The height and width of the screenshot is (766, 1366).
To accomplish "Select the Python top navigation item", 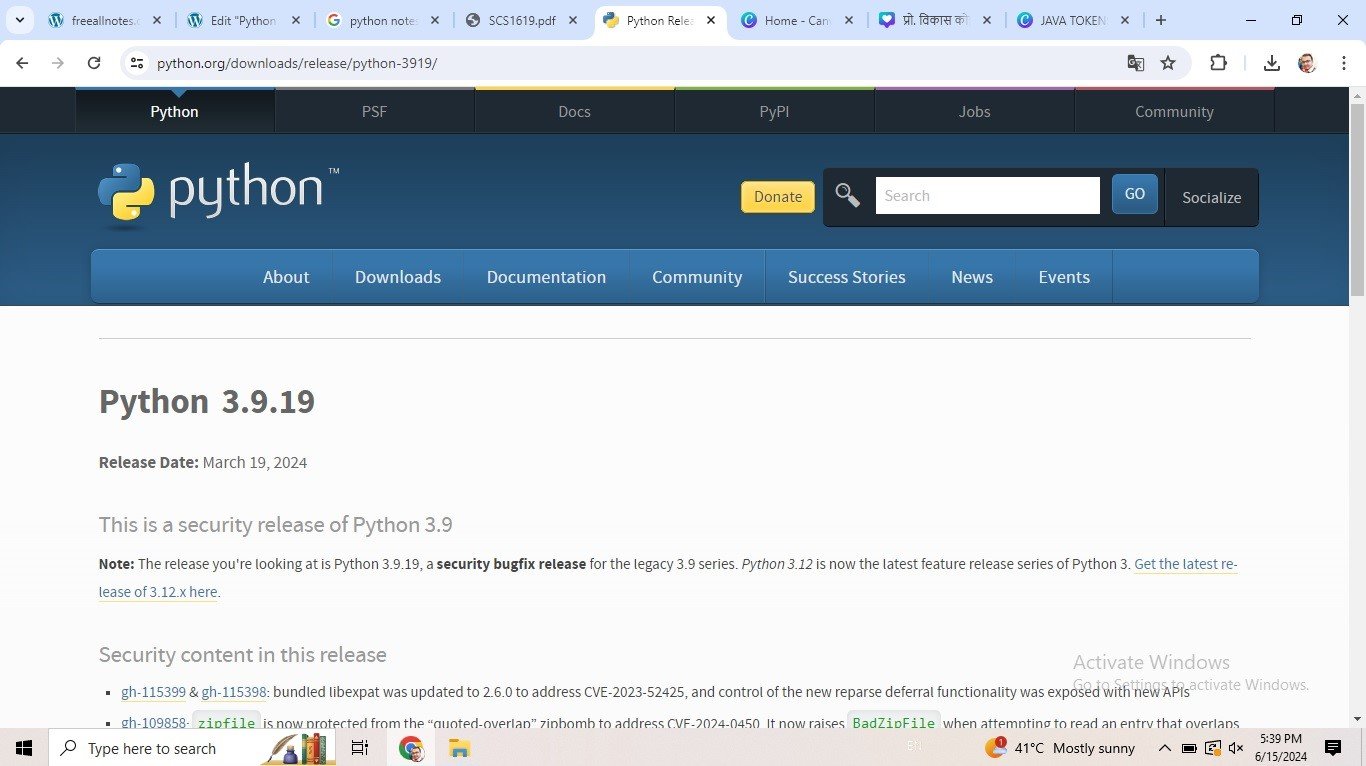I will (x=175, y=111).
